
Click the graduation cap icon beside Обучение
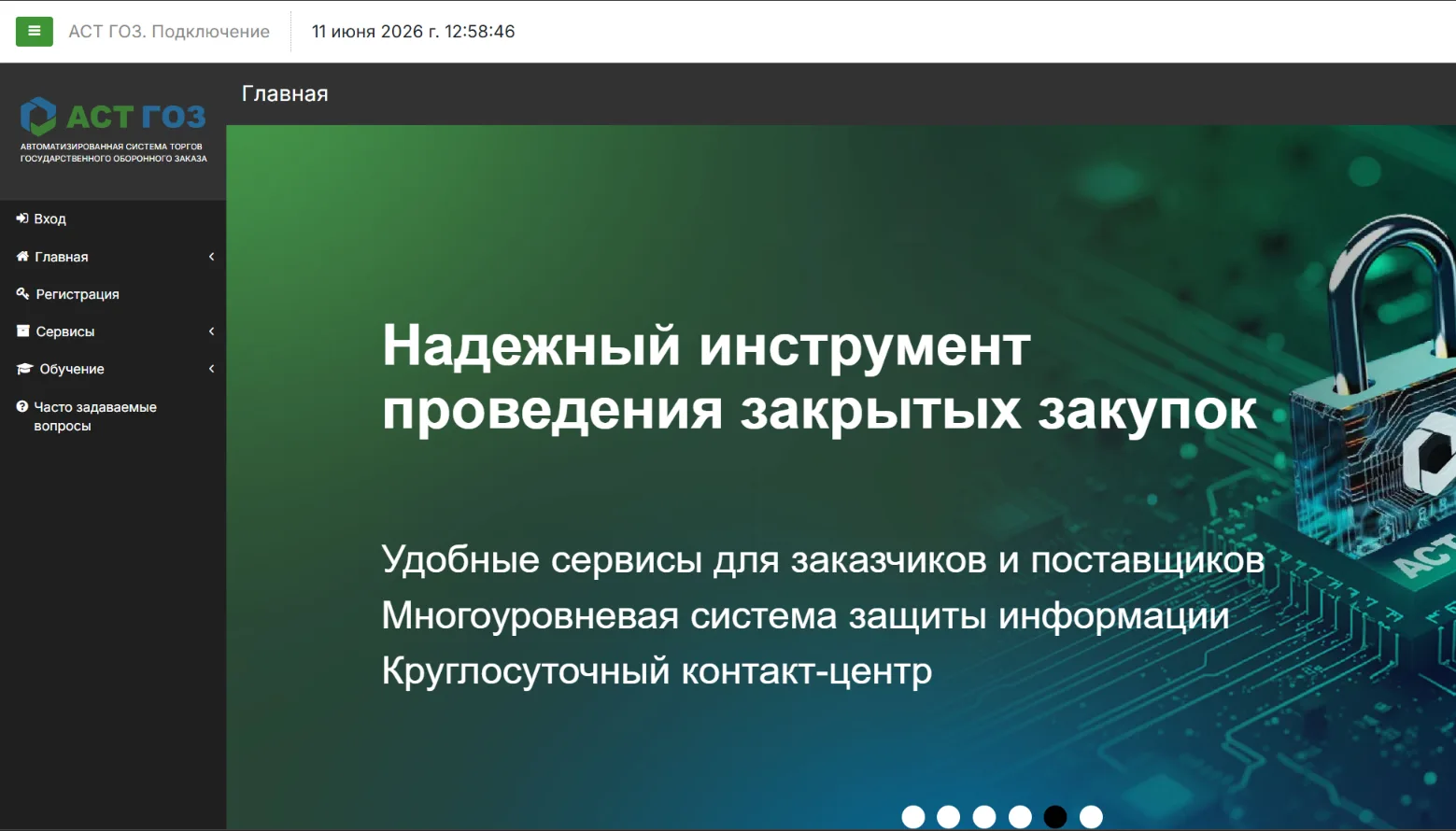(24, 369)
